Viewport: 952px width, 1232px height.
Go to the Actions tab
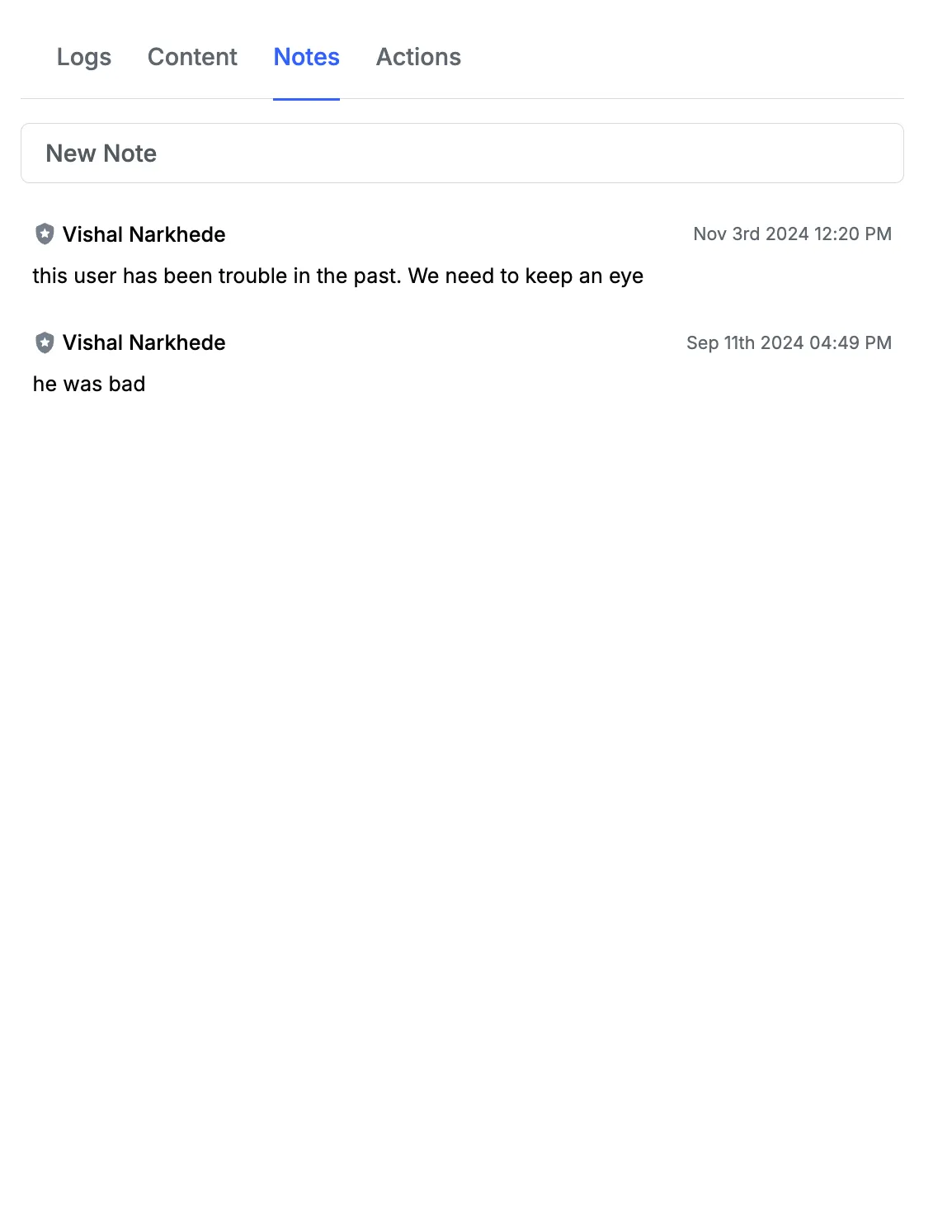coord(418,57)
